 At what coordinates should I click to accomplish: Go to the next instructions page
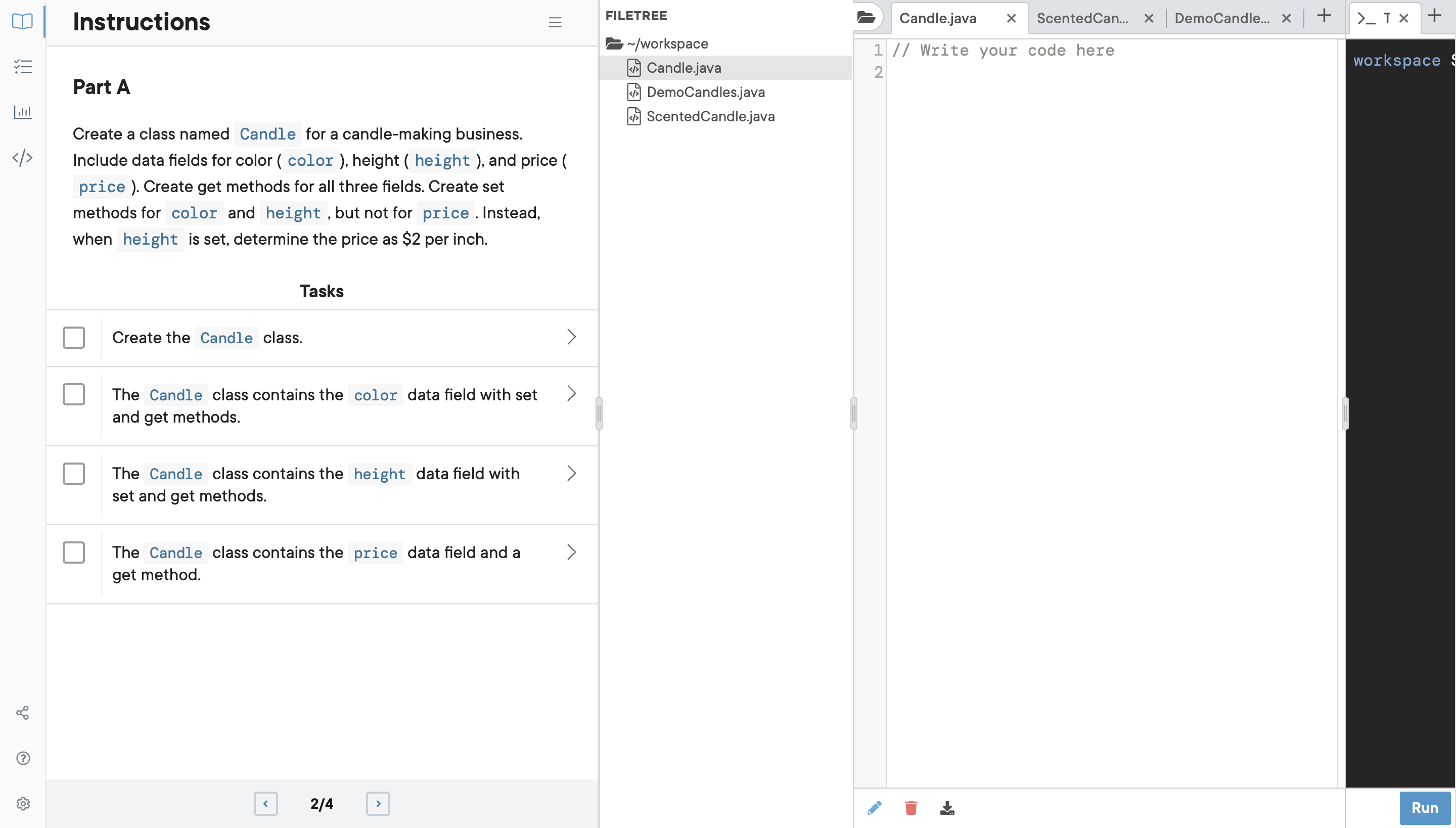[378, 804]
